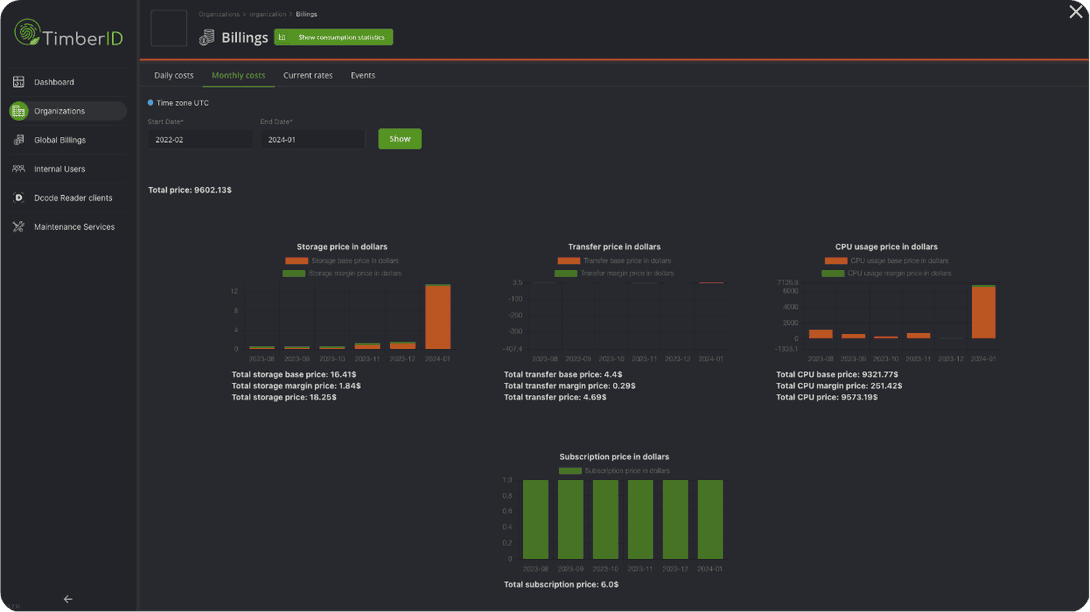The image size is (1090, 612).
Task: Click 'Total CPU base price: 9321.77$'
Action: pyautogui.click(x=837, y=374)
